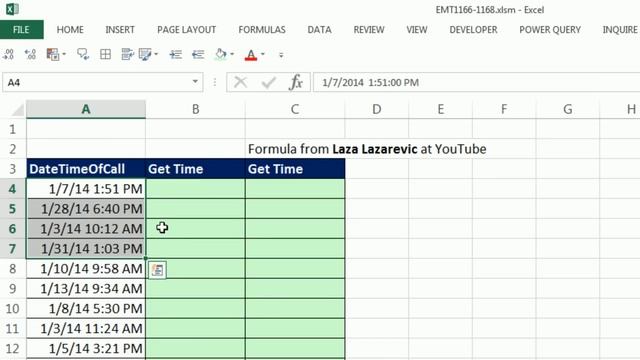Select the DATA ribbon tab

[x=320, y=30]
